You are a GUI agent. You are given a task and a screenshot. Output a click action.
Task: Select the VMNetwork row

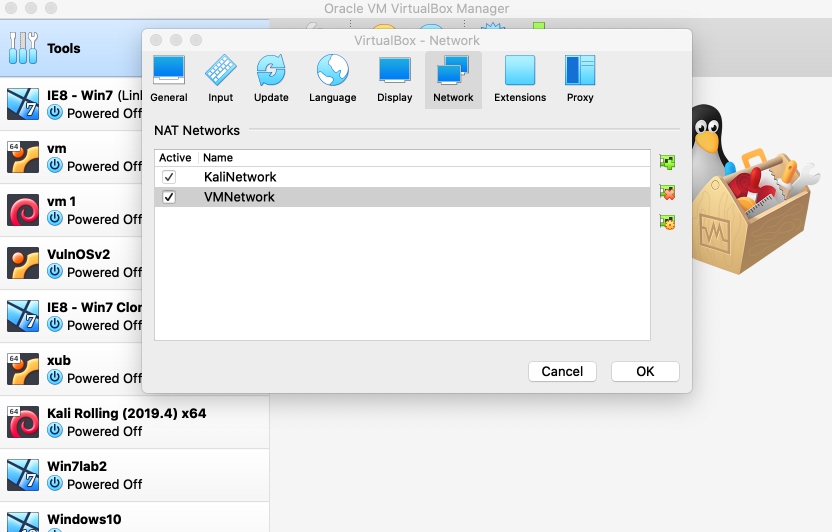[x=402, y=197]
